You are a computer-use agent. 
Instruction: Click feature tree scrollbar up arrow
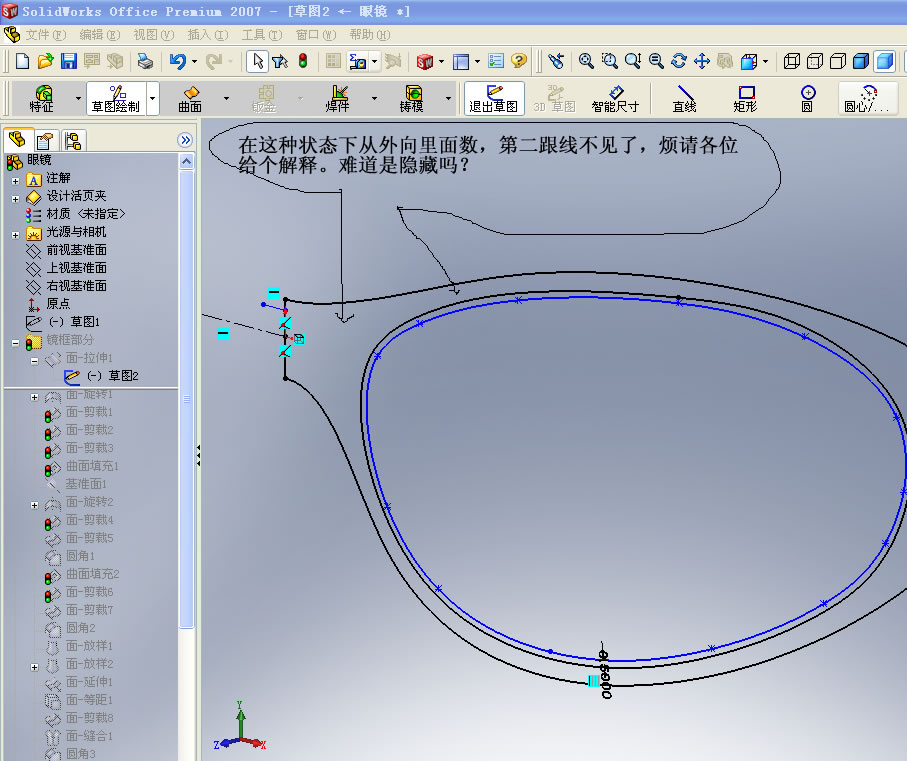pos(186,161)
